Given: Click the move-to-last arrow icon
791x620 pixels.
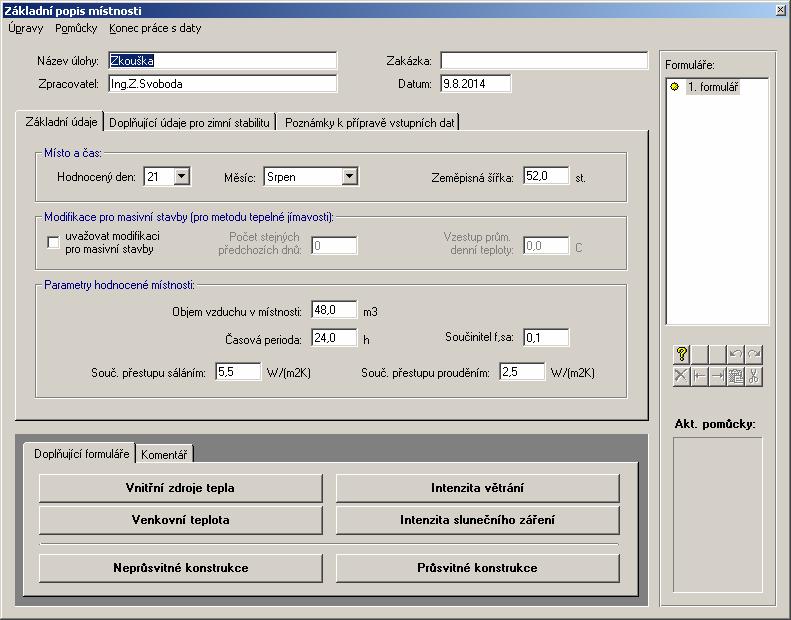Looking at the screenshot, I should pyautogui.click(x=717, y=376).
